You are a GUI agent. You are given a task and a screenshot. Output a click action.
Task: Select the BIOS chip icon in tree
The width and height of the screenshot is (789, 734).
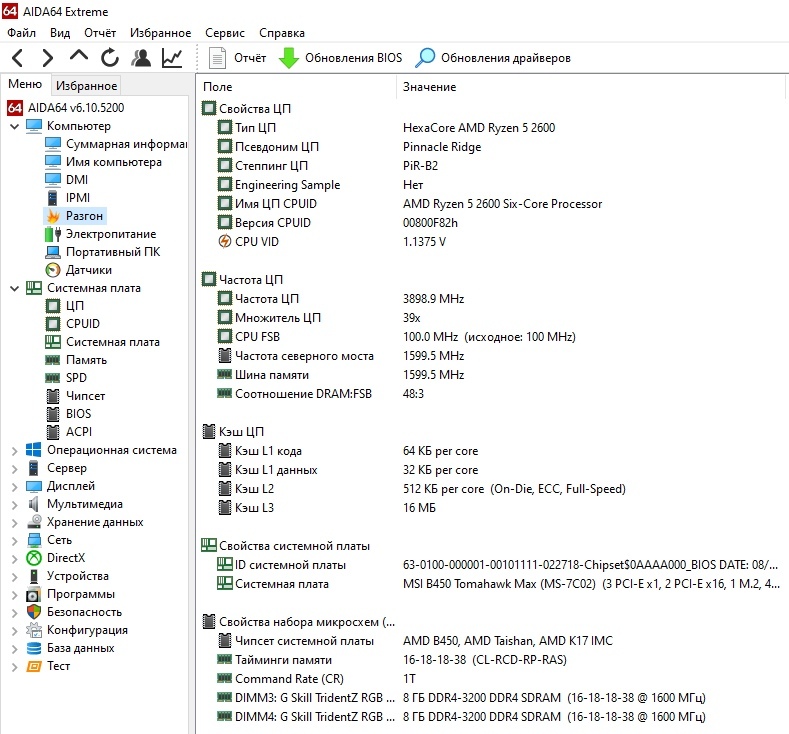click(x=53, y=414)
